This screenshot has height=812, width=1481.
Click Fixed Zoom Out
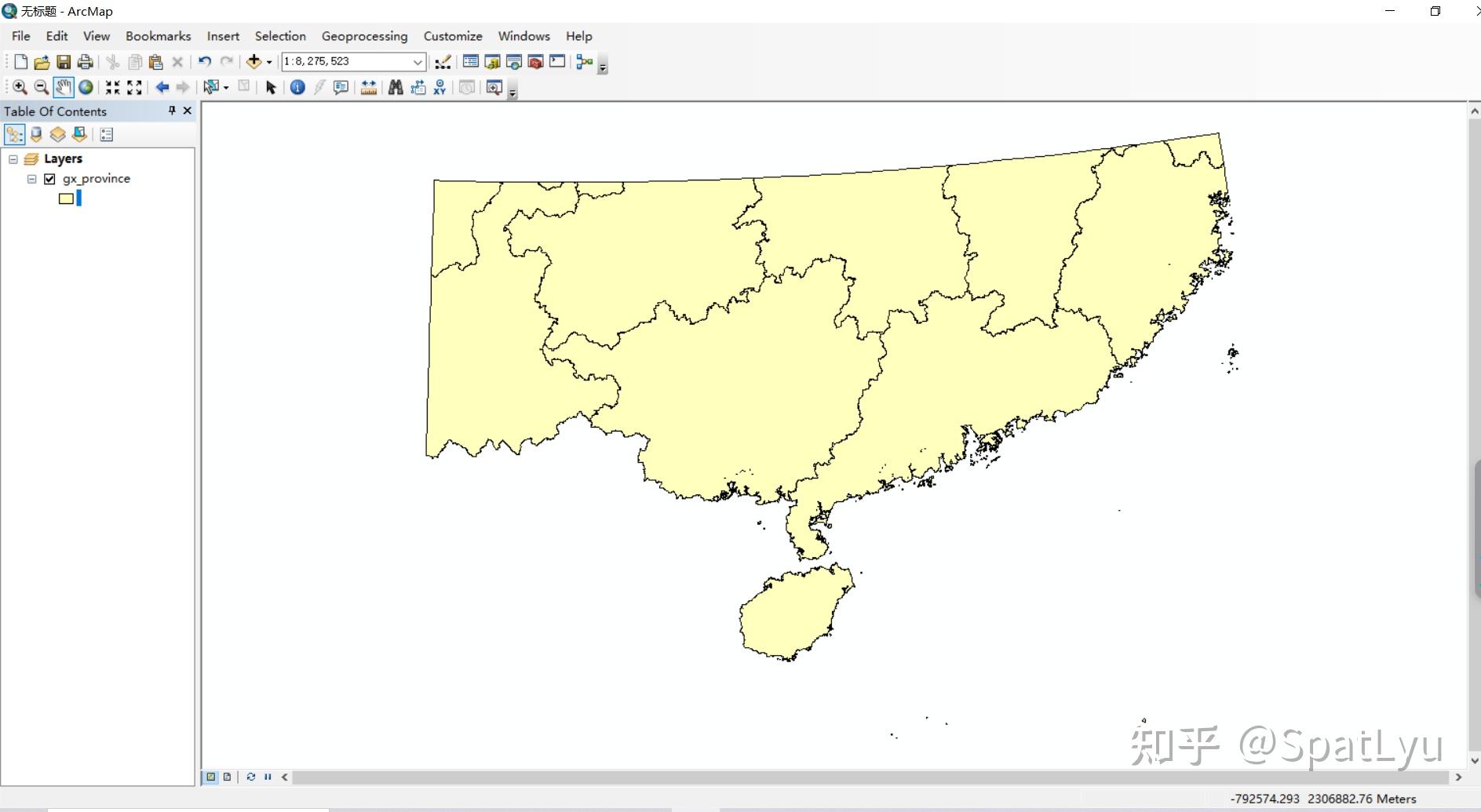click(x=134, y=88)
